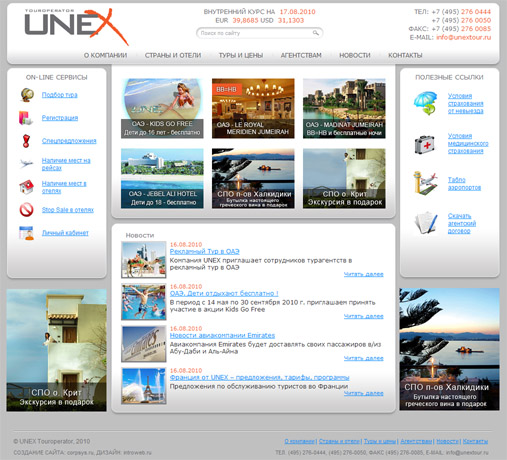Follow the info@unextour.ru email link
Image resolution: width=507 pixels, height=460 pixels.
(463, 37)
